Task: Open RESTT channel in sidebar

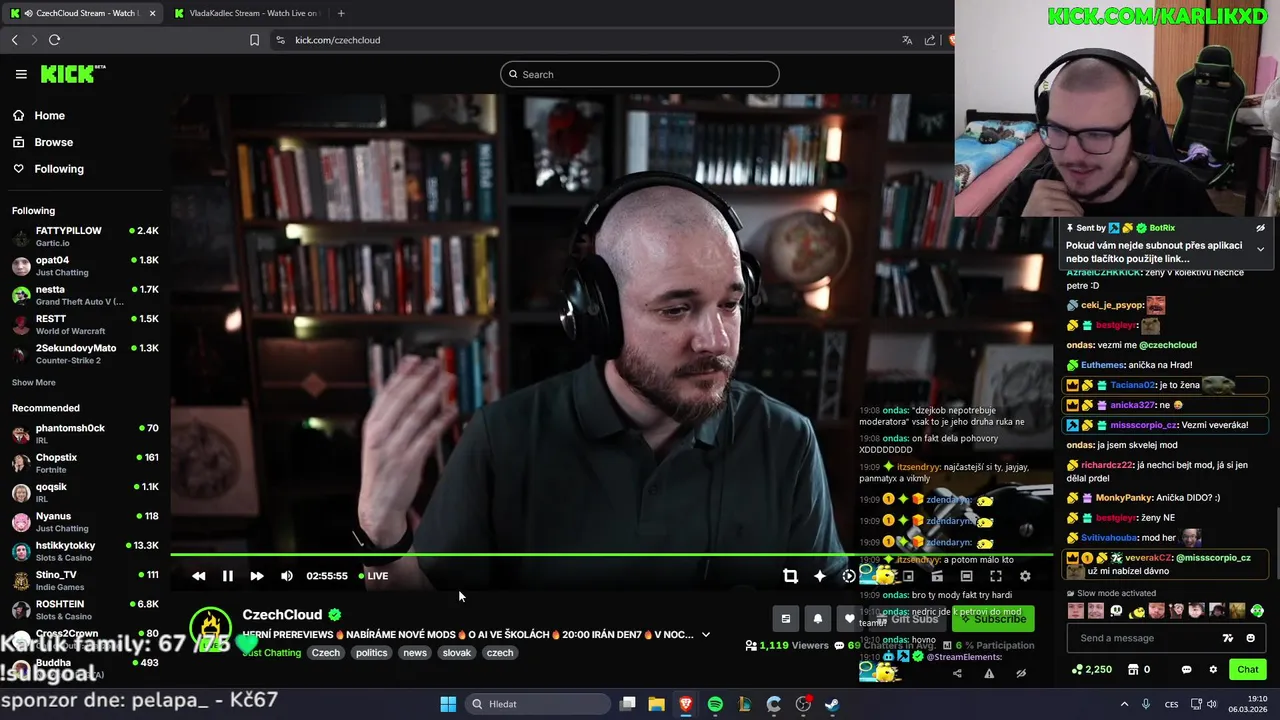Action: coord(85,325)
